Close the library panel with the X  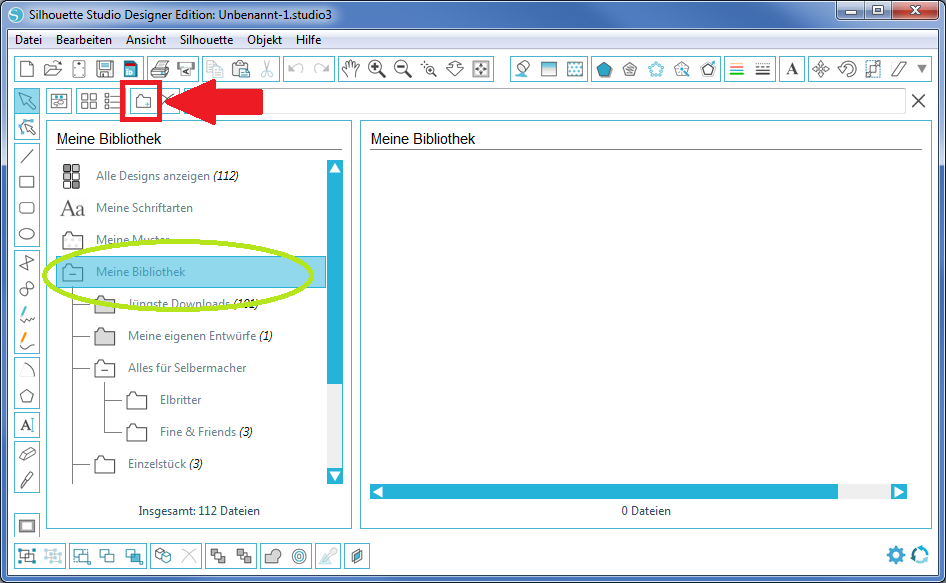[x=918, y=100]
